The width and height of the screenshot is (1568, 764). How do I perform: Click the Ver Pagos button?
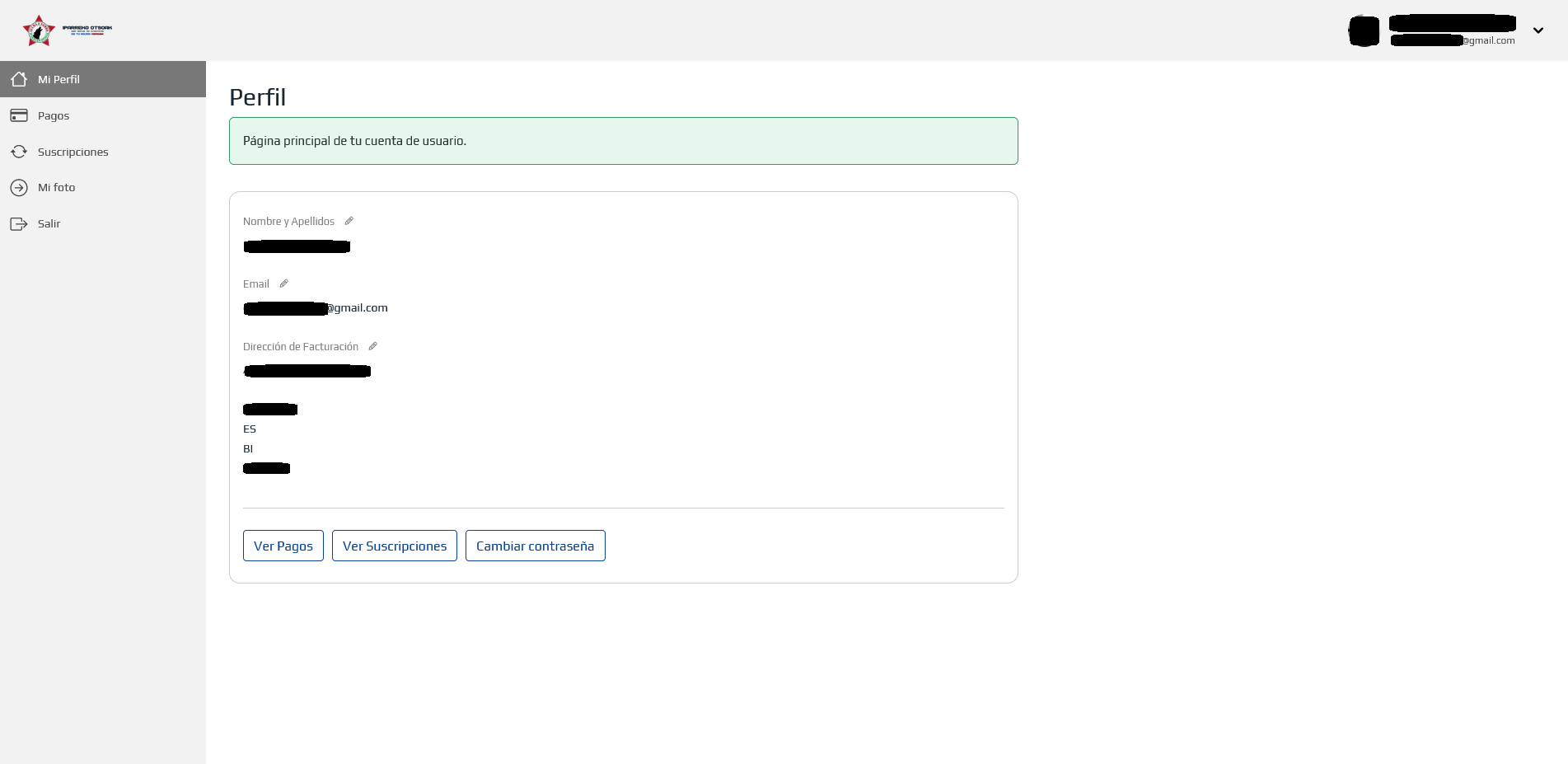click(283, 546)
